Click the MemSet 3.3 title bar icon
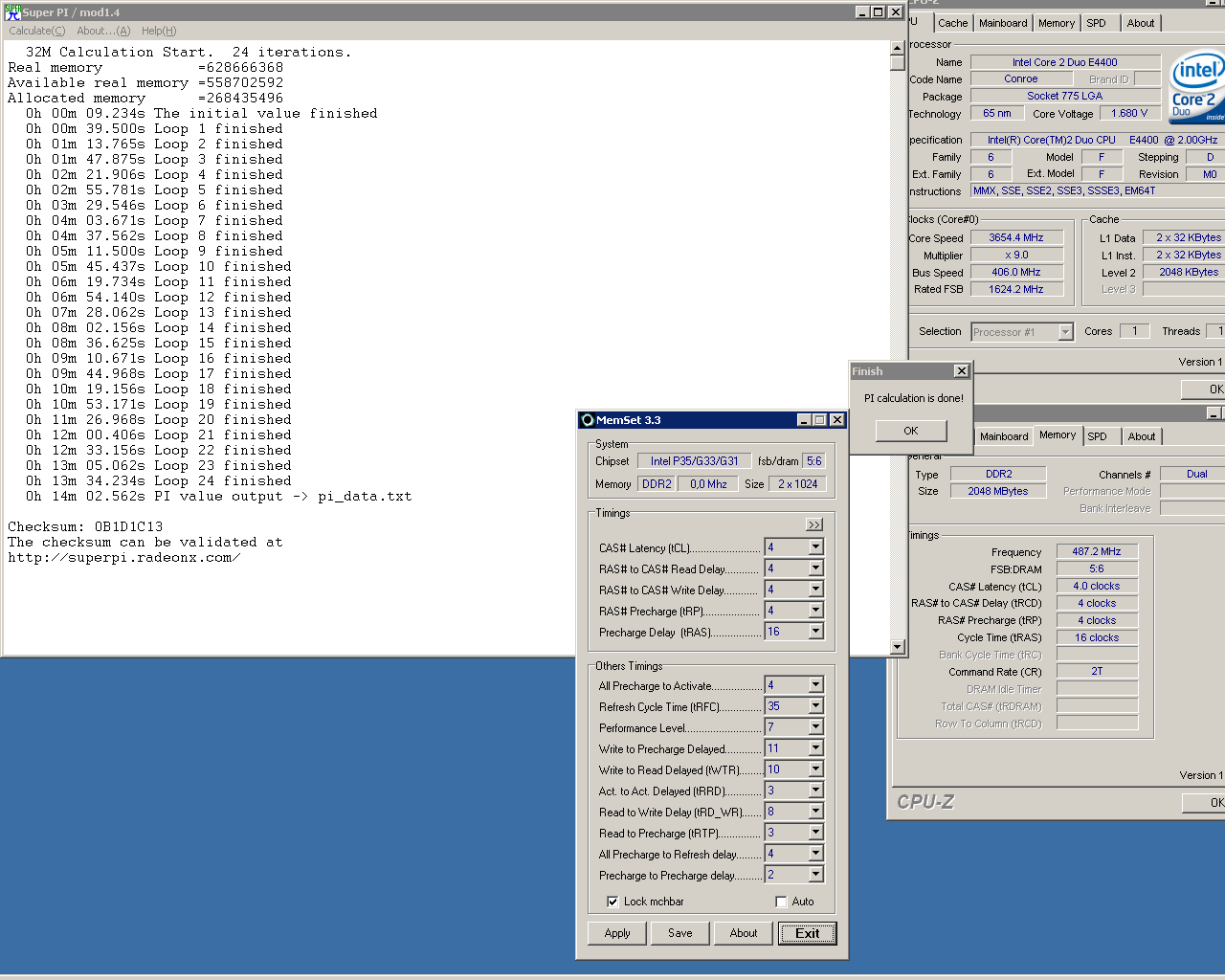The image size is (1225, 980). (588, 420)
